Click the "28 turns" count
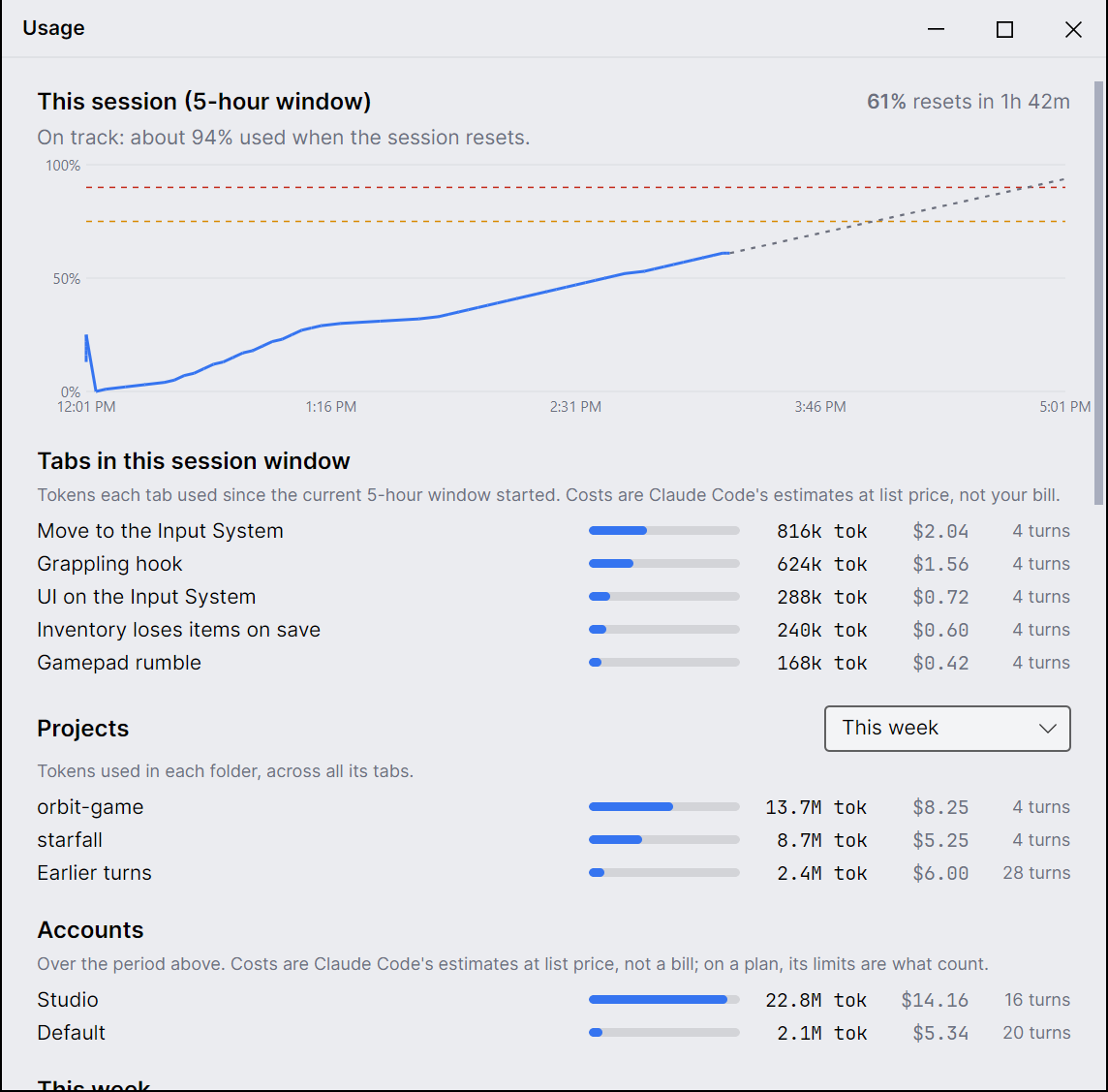The width and height of the screenshot is (1108, 1092). (x=1036, y=873)
